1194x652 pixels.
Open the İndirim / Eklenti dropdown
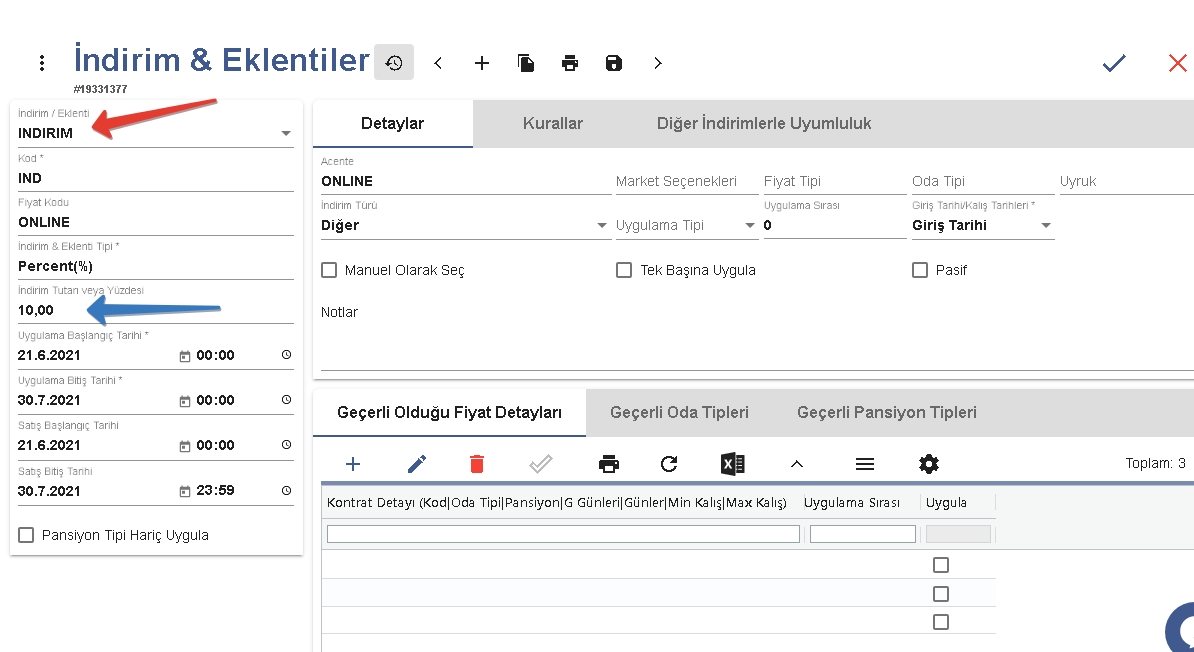point(285,133)
